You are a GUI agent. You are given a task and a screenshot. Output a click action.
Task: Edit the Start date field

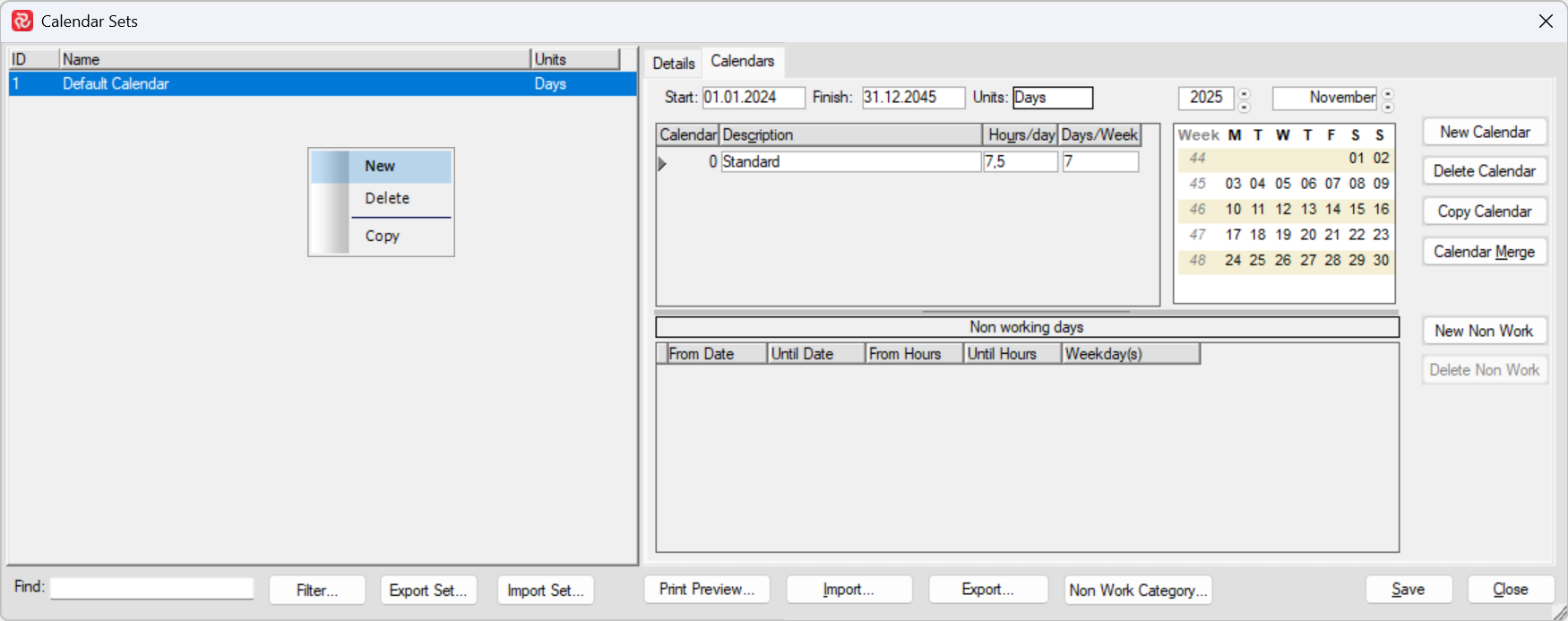754,97
